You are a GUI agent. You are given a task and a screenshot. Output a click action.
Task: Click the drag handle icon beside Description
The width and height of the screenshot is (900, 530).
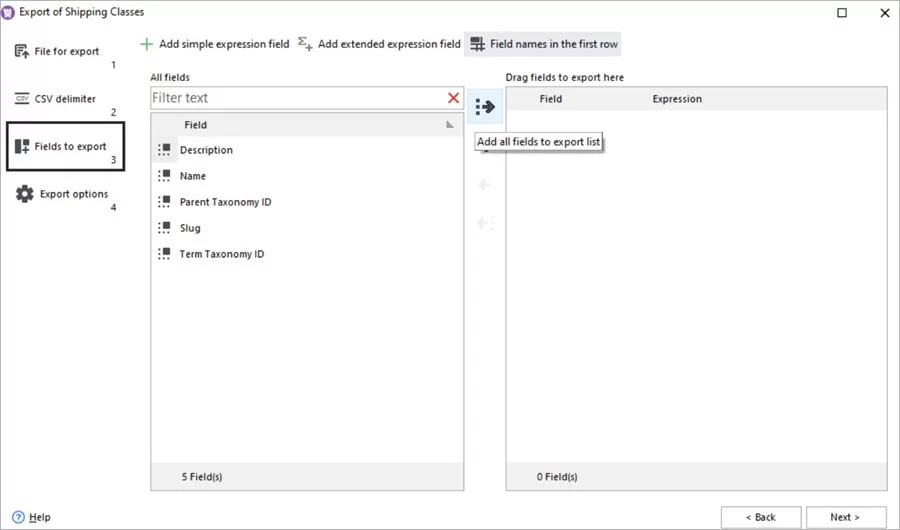click(x=165, y=150)
